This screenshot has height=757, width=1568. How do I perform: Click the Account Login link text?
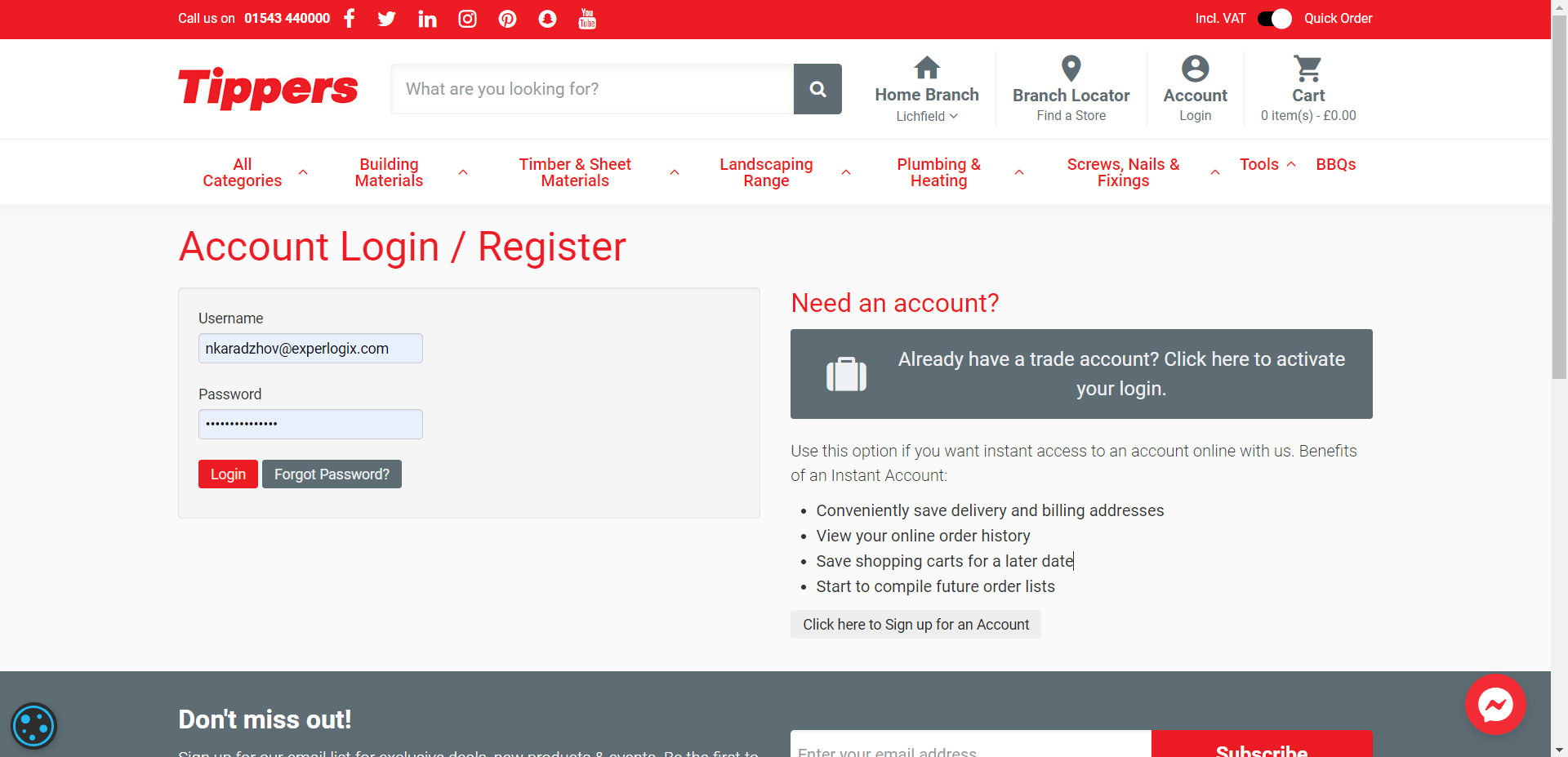1196,116
